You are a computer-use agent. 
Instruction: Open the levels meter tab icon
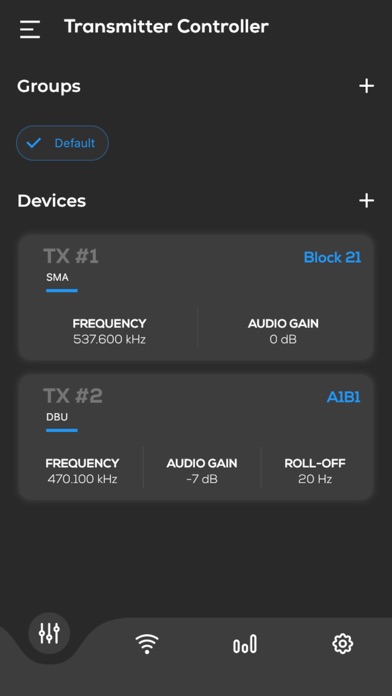point(245,644)
